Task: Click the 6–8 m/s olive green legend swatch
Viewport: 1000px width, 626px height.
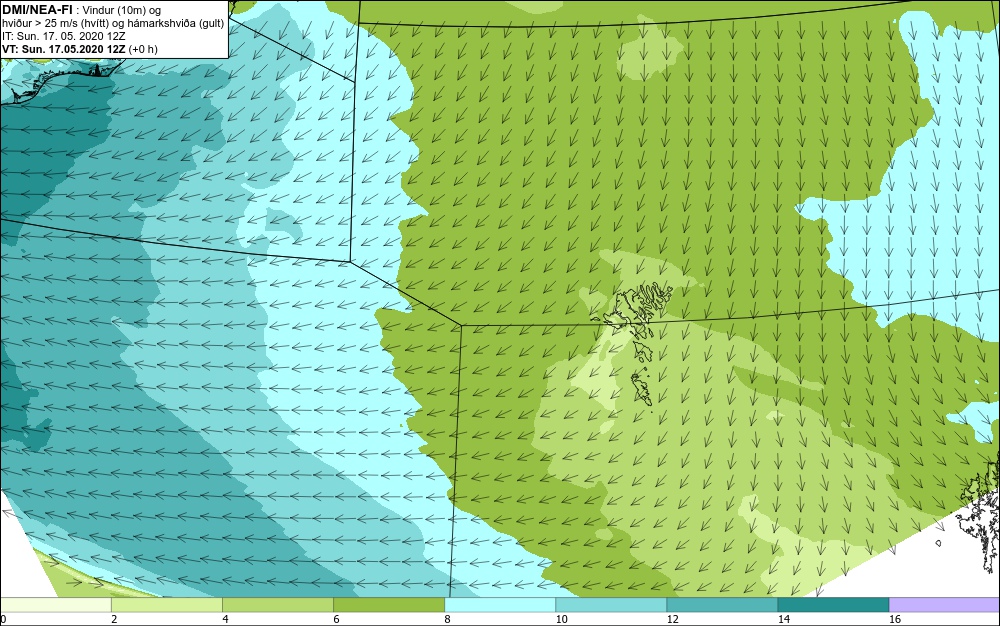Action: pyautogui.click(x=389, y=605)
